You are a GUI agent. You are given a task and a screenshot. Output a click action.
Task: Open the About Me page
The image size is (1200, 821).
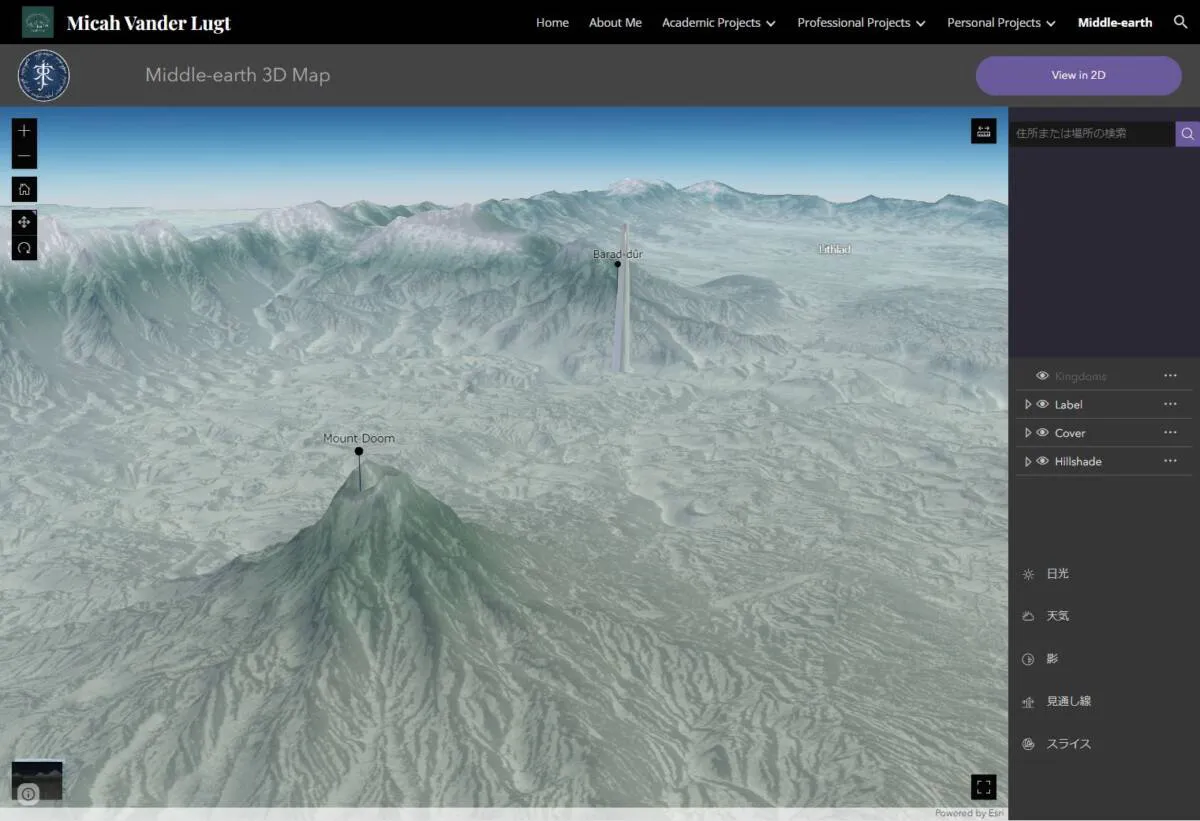click(615, 22)
